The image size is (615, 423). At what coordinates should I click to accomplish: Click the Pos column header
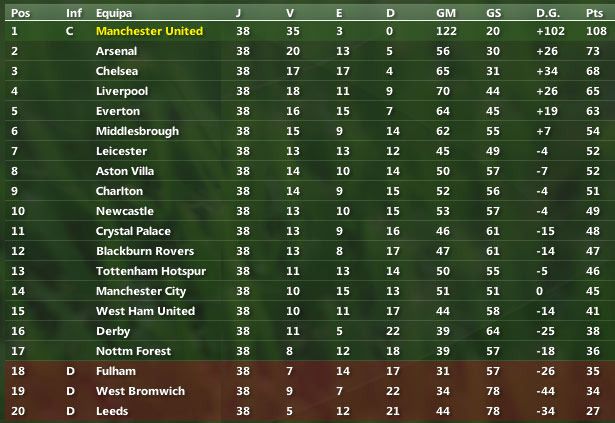click(x=20, y=11)
